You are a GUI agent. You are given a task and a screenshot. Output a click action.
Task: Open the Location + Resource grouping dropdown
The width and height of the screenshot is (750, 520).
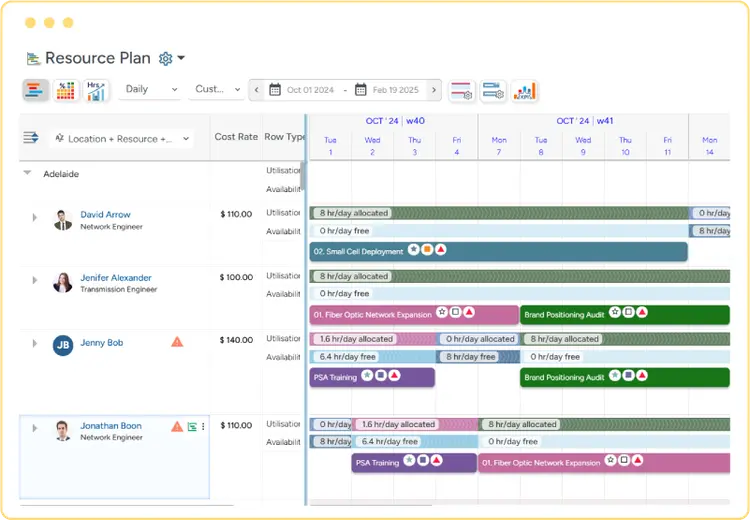point(122,139)
